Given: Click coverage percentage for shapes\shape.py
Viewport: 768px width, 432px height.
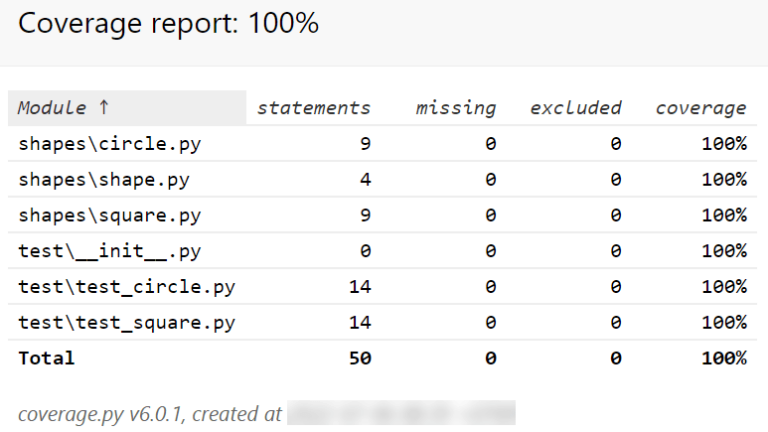Looking at the screenshot, I should [724, 180].
